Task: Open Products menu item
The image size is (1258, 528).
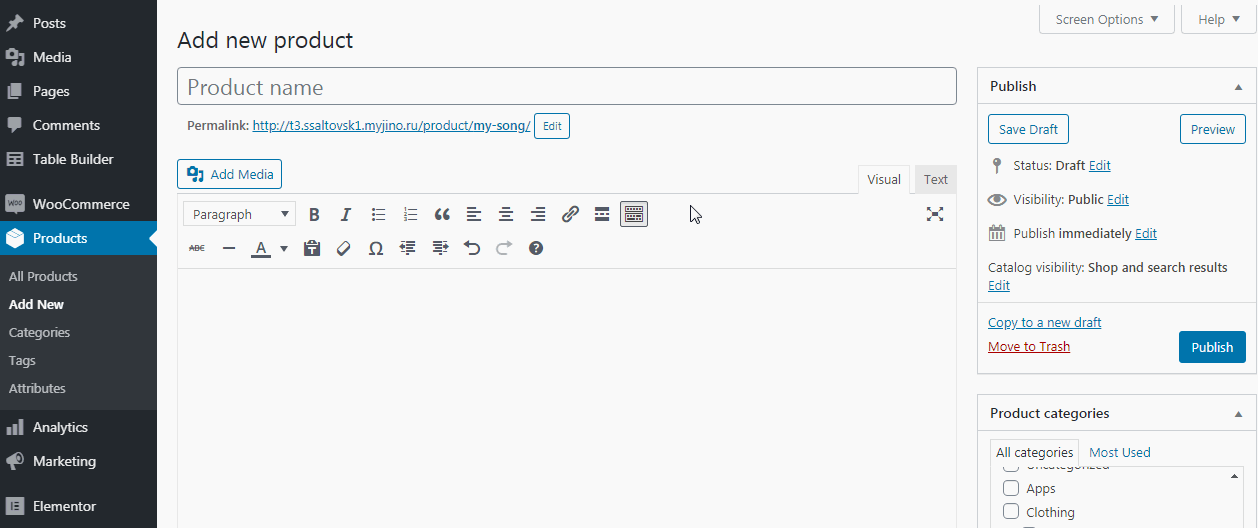Action: 78,238
